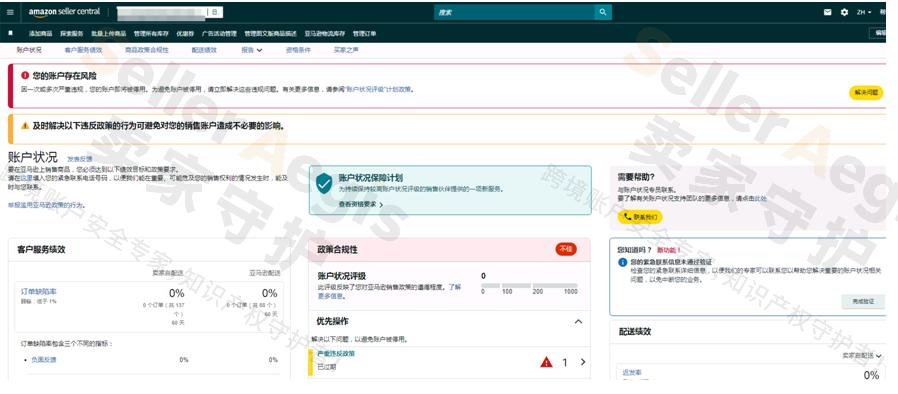Click the 了解更多信息 link
This screenshot has width=898, height=394.
point(389,291)
